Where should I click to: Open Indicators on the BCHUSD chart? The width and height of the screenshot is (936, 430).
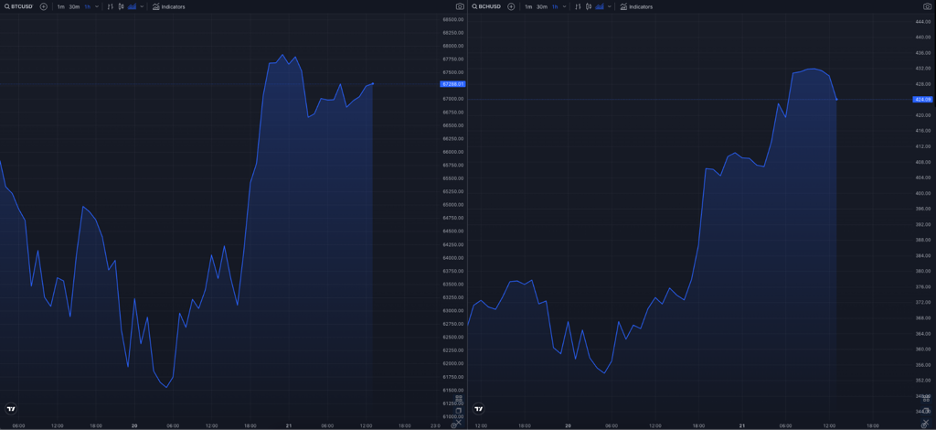pyautogui.click(x=636, y=7)
